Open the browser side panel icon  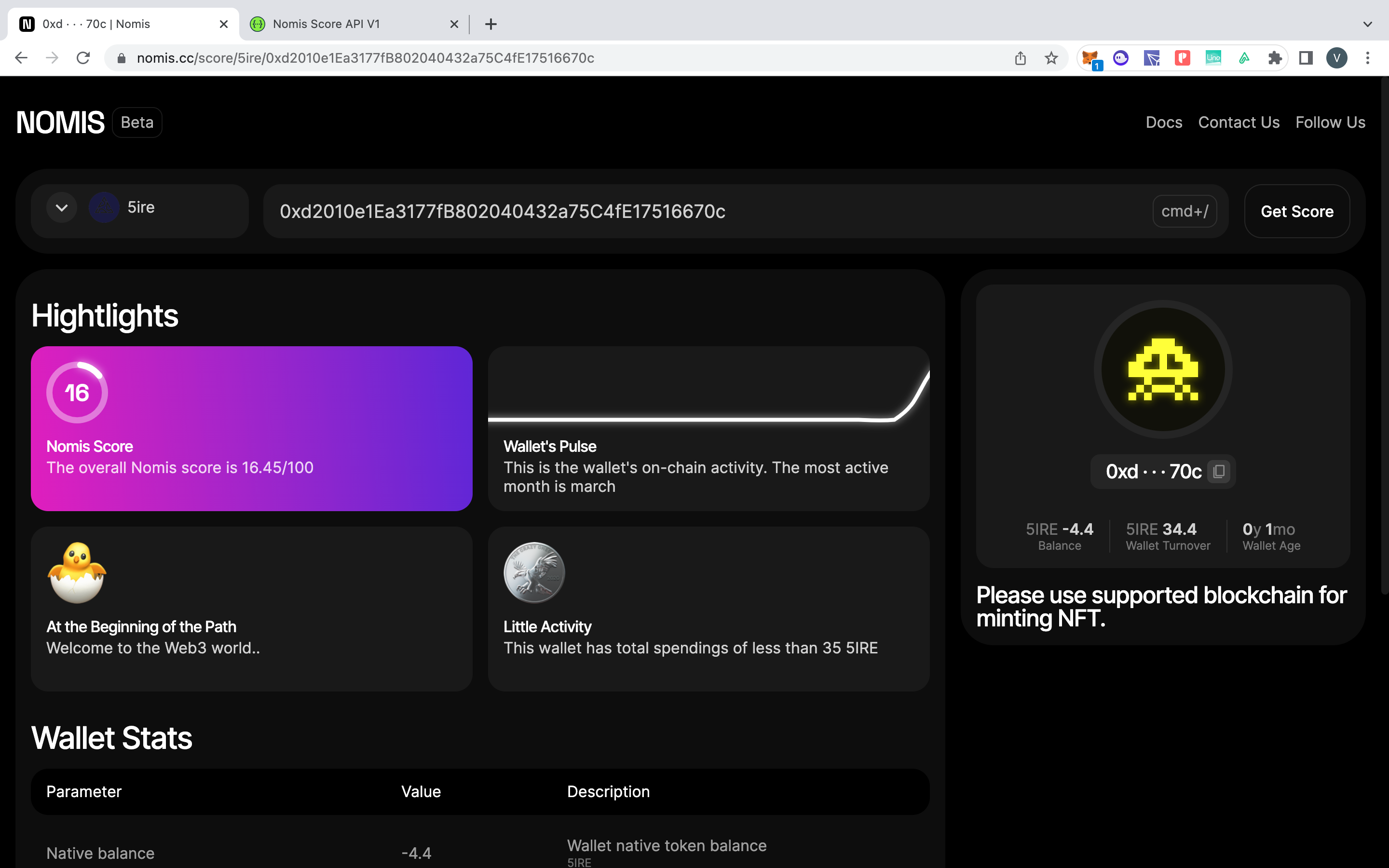1306,58
